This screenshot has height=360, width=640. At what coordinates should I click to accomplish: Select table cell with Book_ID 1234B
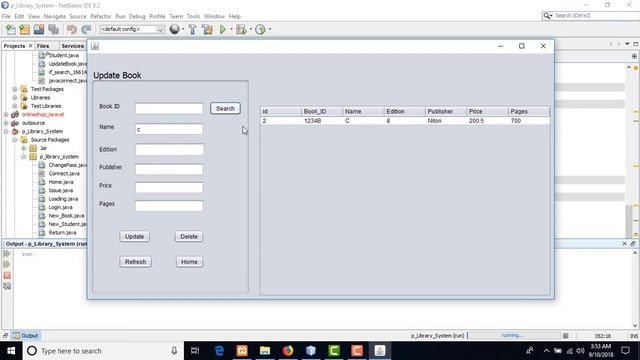click(x=322, y=121)
